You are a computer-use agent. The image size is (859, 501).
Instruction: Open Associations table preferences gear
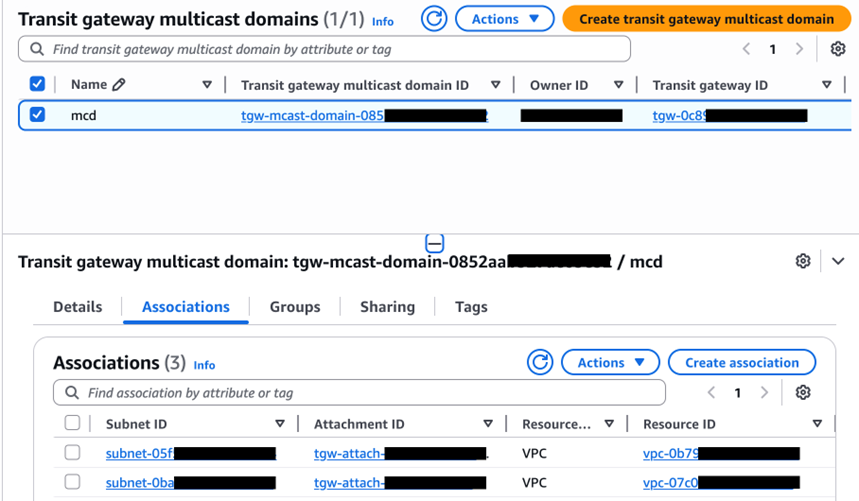(x=803, y=393)
